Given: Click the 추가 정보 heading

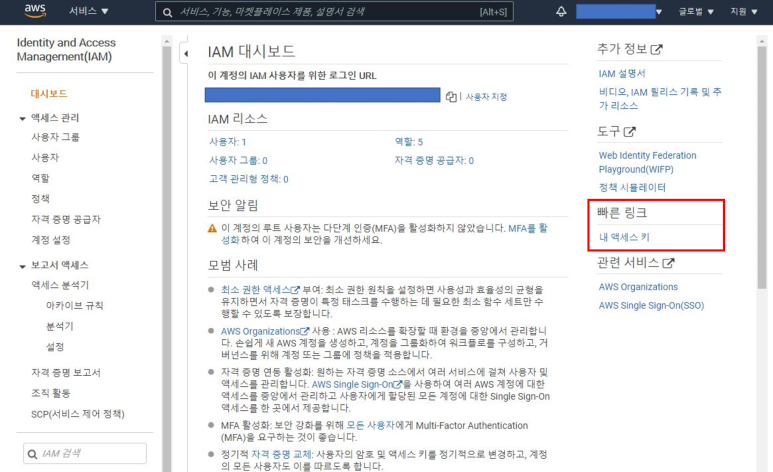Looking at the screenshot, I should tap(622, 49).
